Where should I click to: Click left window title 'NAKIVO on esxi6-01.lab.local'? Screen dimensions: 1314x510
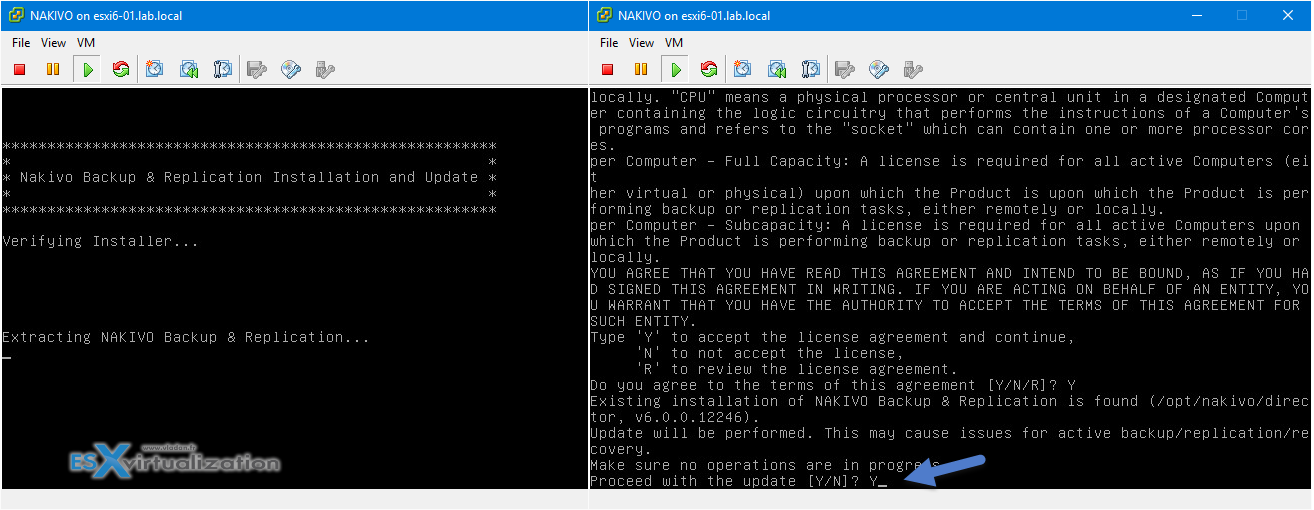pyautogui.click(x=106, y=16)
